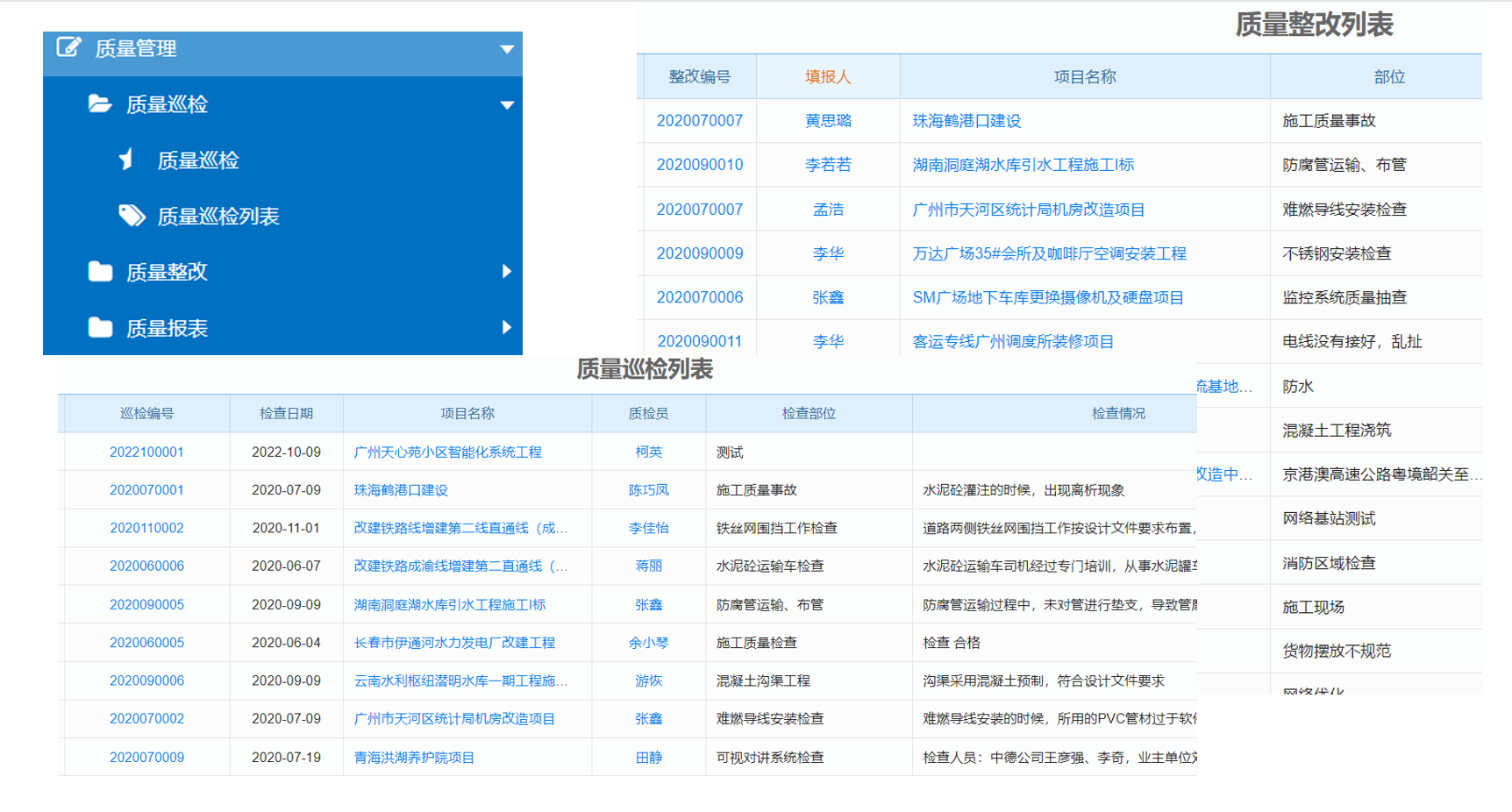1512x812 pixels.
Task: Sort by the 填报人 column header
Action: (x=827, y=77)
